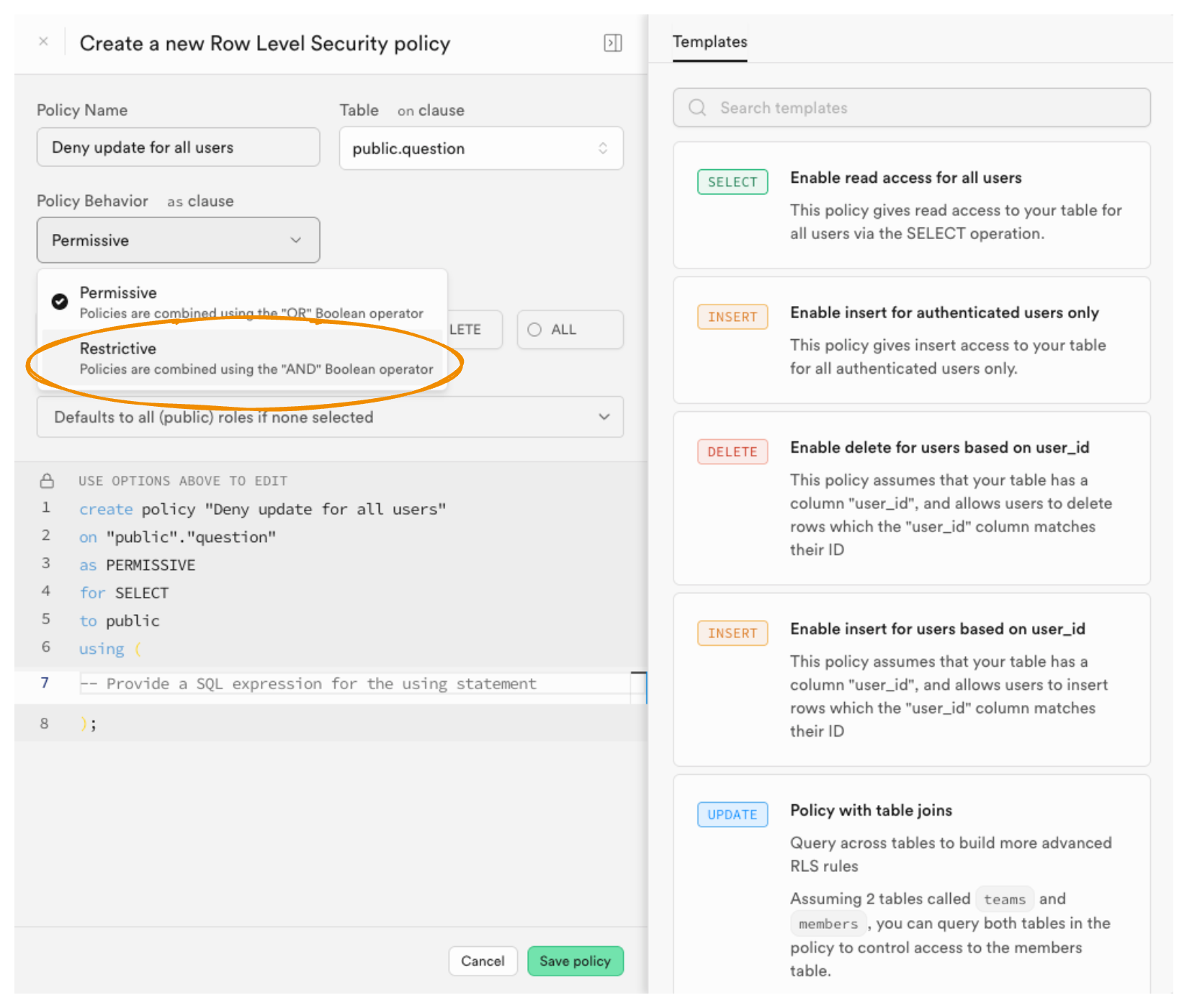This screenshot has width=1187, height=1008.
Task: Focus the Search templates field
Action: tap(922, 108)
